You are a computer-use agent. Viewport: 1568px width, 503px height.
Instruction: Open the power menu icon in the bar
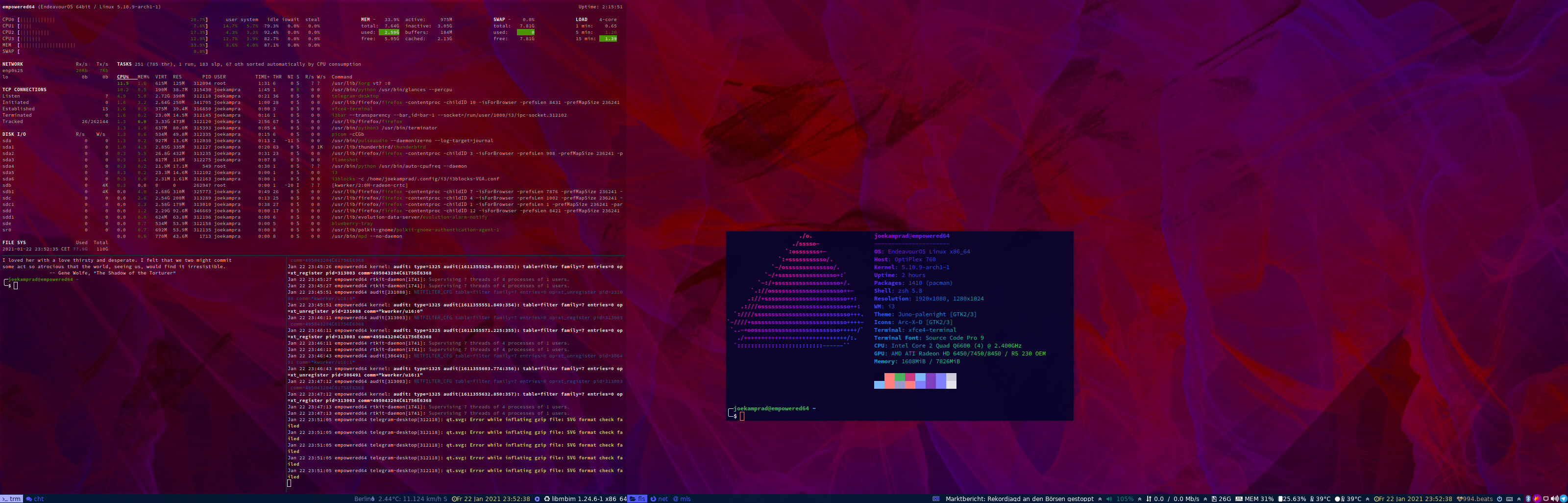coord(1500,499)
